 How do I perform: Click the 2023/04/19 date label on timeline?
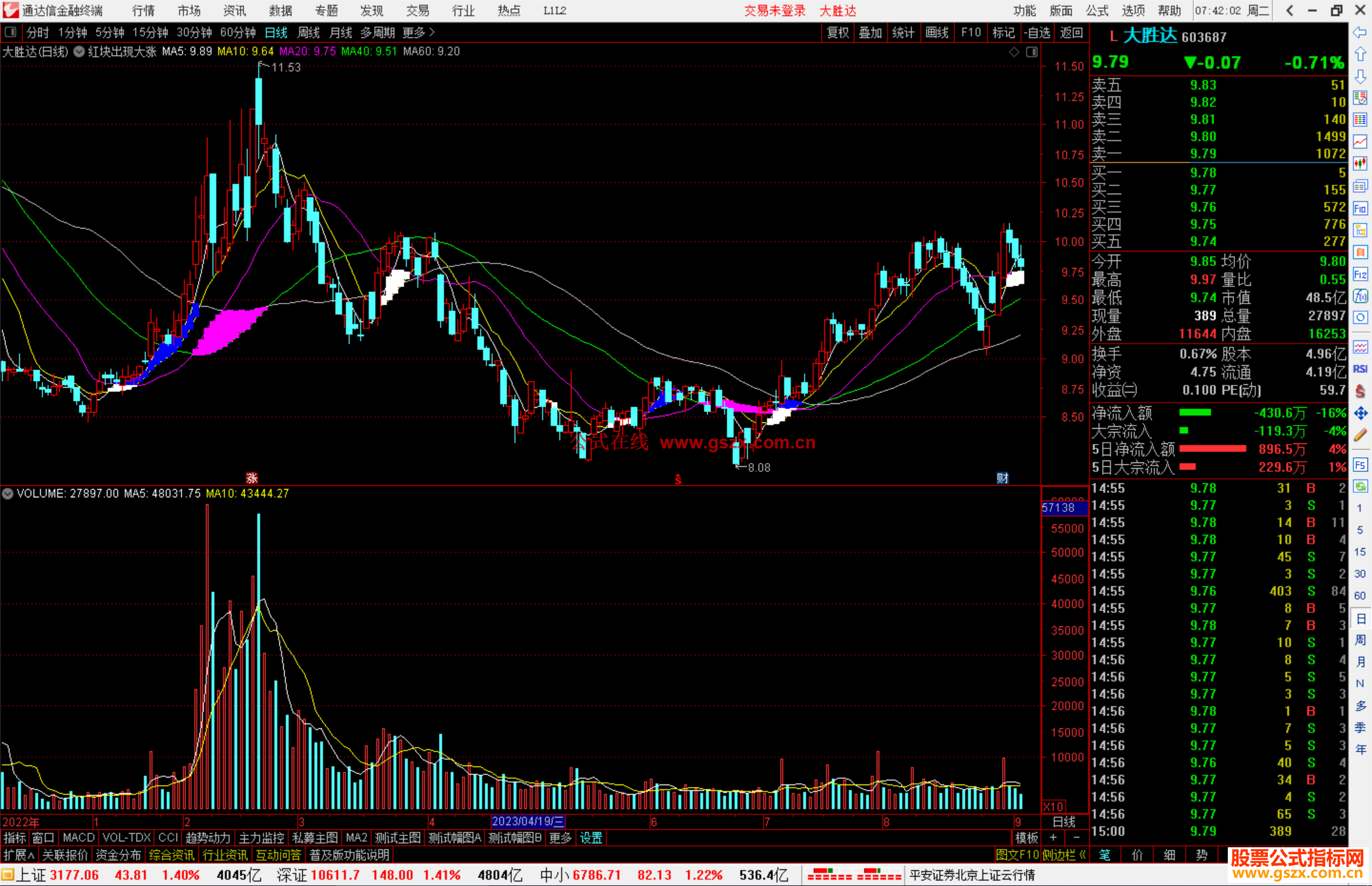528,821
